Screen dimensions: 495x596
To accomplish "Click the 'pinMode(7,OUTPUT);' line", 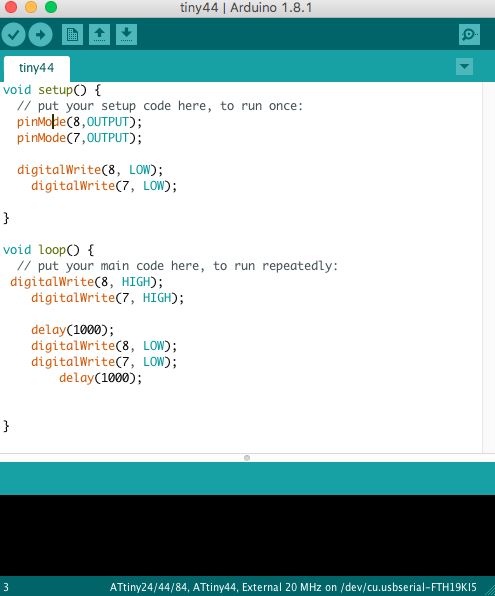I will click(79, 138).
